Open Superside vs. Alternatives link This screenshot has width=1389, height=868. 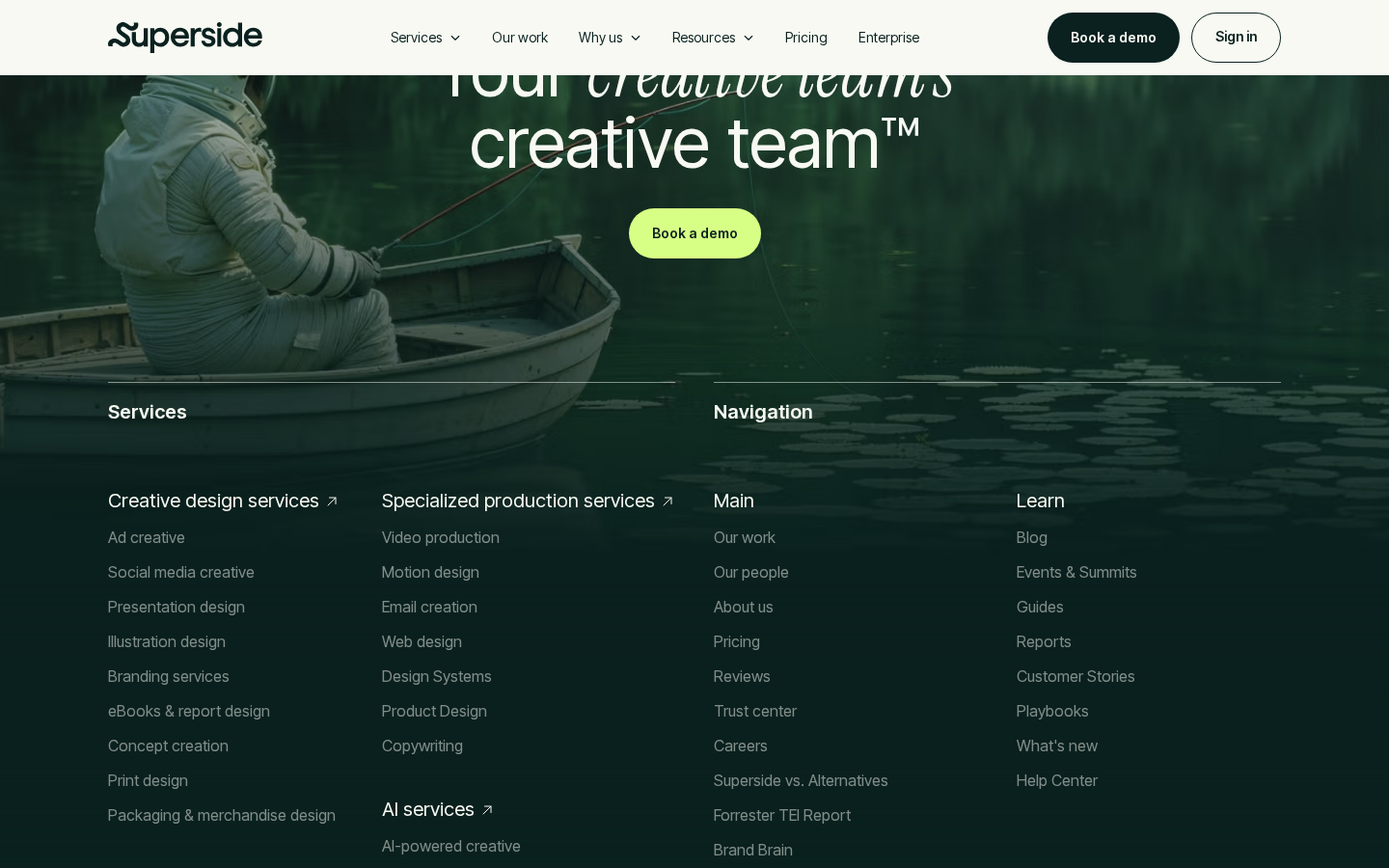coord(801,780)
